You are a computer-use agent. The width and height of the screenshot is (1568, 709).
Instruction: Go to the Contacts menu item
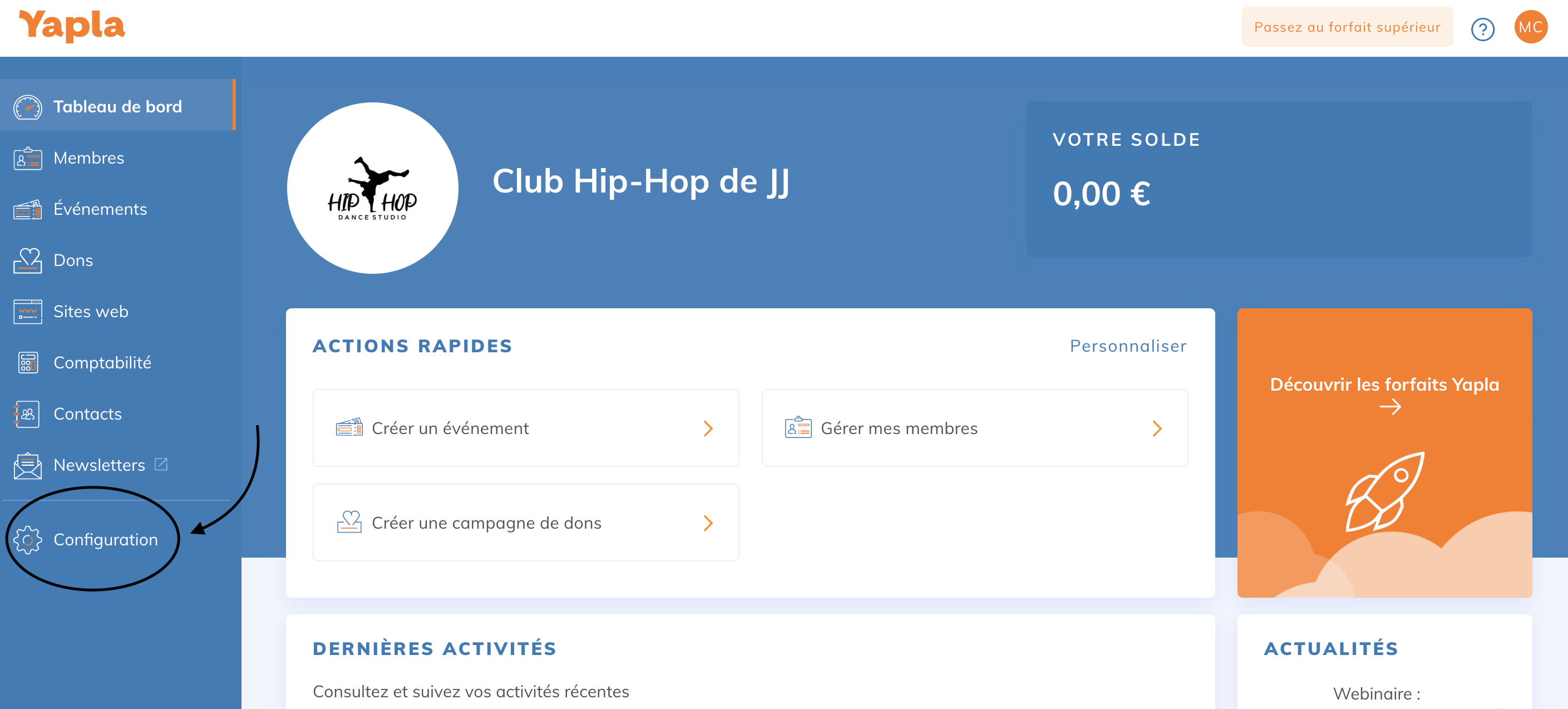[x=88, y=414]
